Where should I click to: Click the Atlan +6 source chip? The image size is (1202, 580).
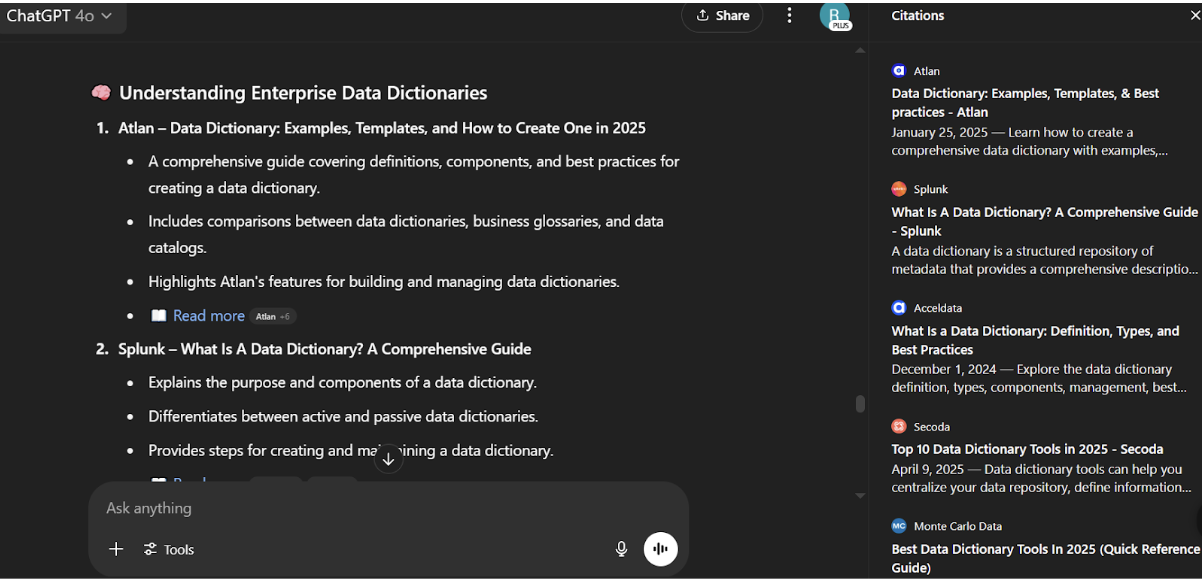click(272, 316)
